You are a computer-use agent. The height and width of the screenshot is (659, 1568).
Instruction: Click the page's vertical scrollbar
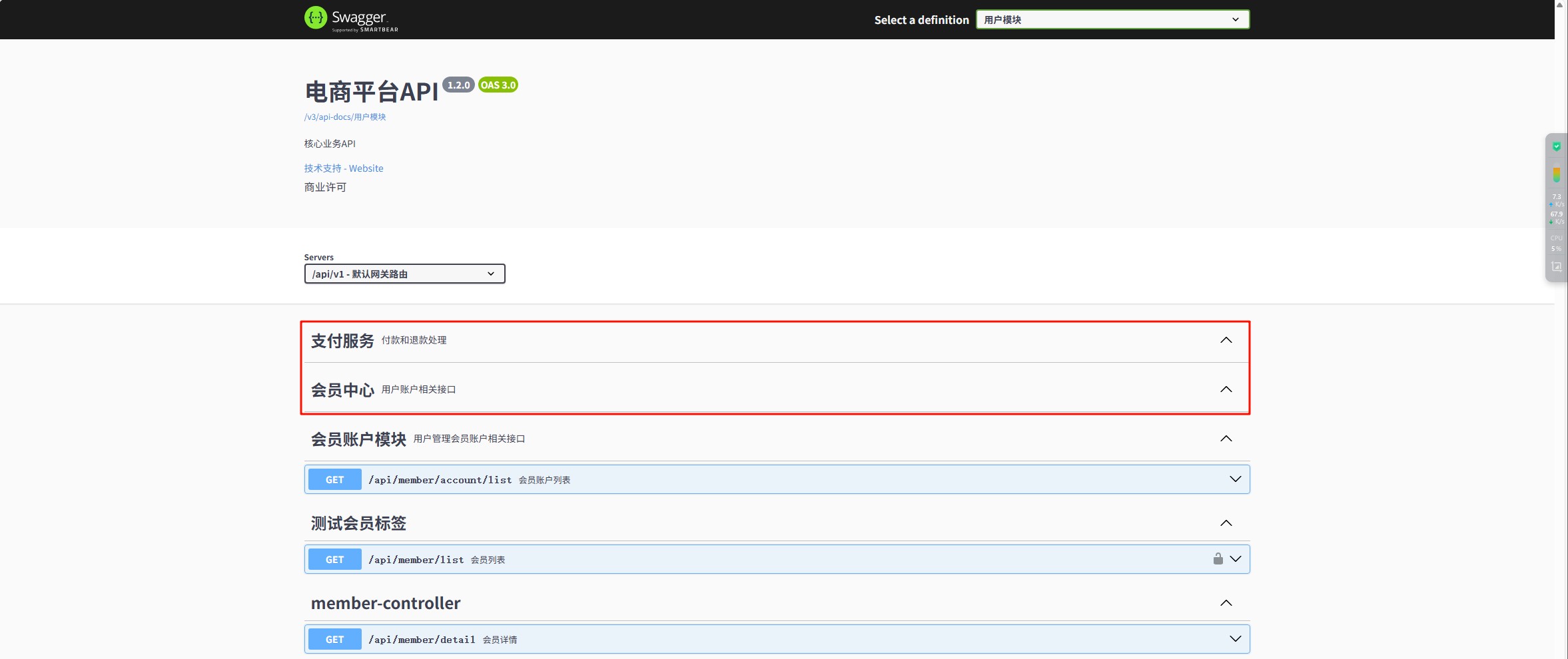point(1561,333)
